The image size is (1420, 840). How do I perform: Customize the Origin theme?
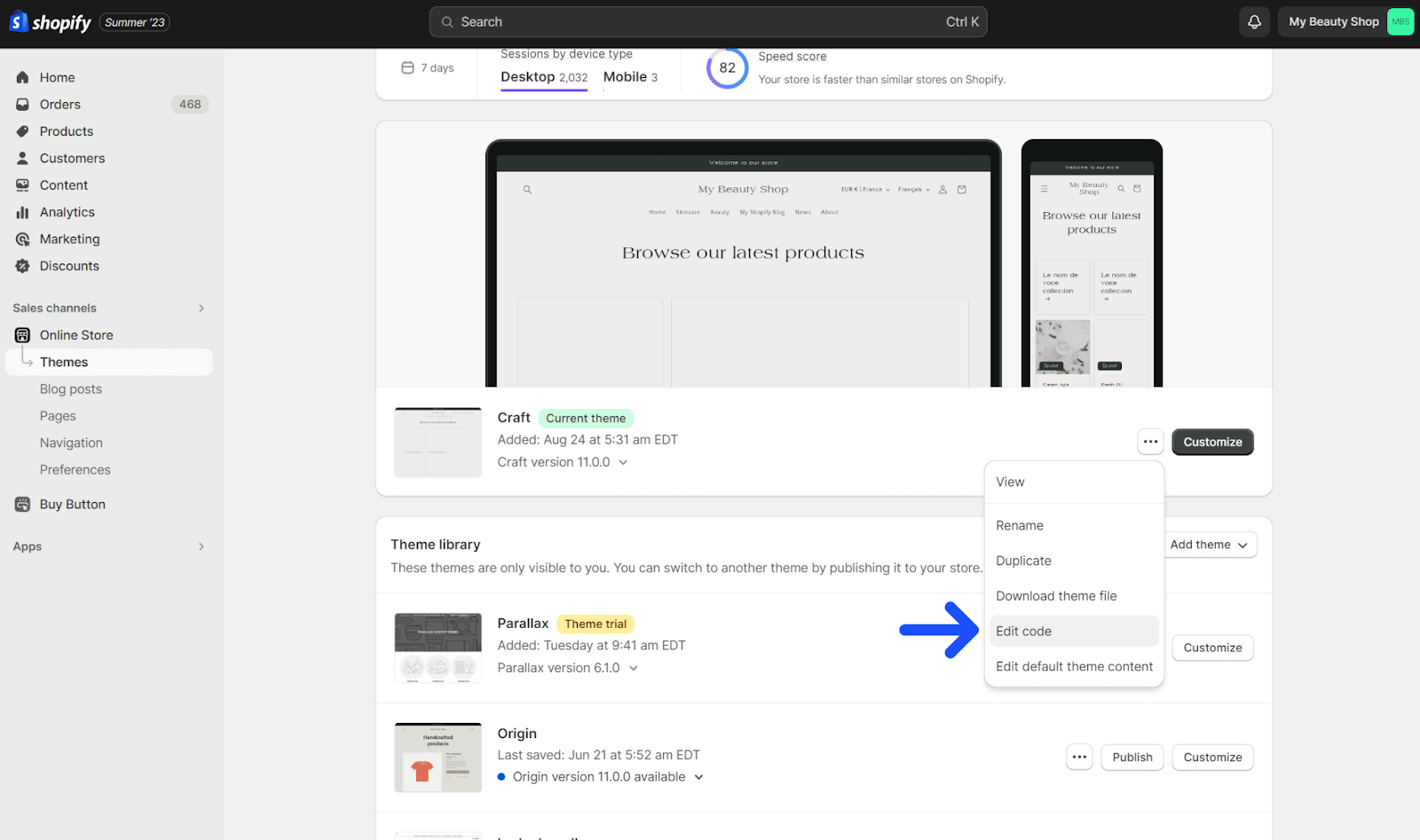pyautogui.click(x=1212, y=758)
